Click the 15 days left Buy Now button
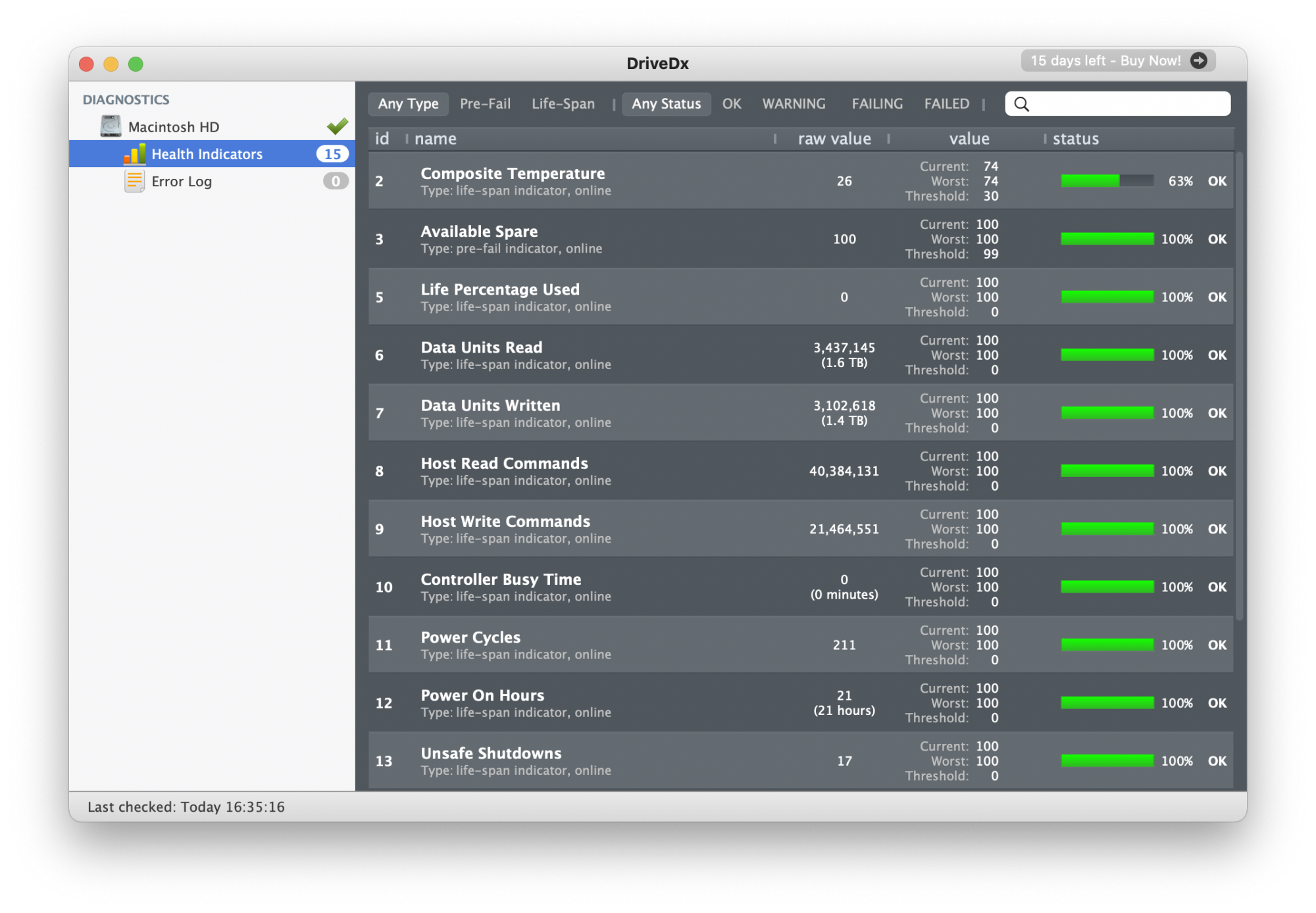The image size is (1316, 913). click(x=1105, y=61)
